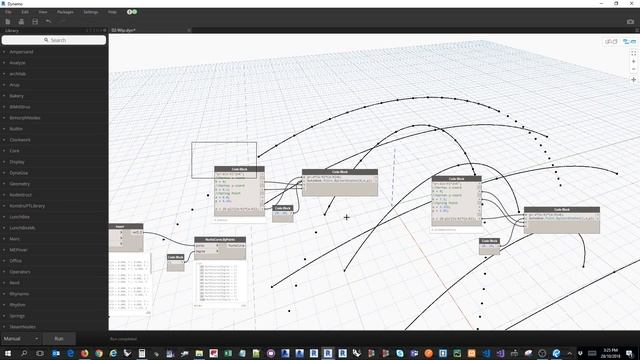Switch to graph view navigation toggle
Viewport: 640px width, 360px height.
click(629, 42)
